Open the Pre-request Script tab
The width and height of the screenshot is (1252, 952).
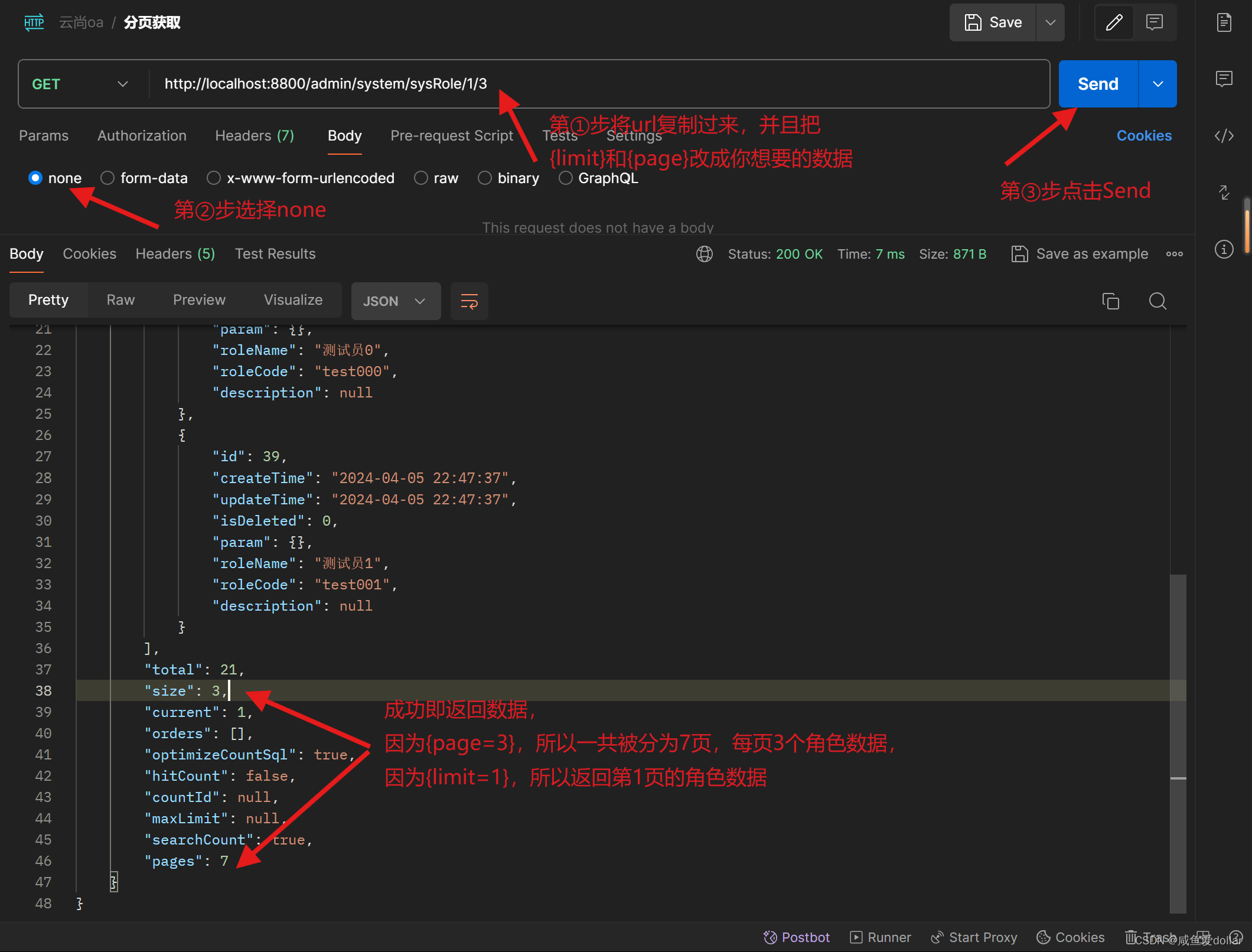click(452, 136)
